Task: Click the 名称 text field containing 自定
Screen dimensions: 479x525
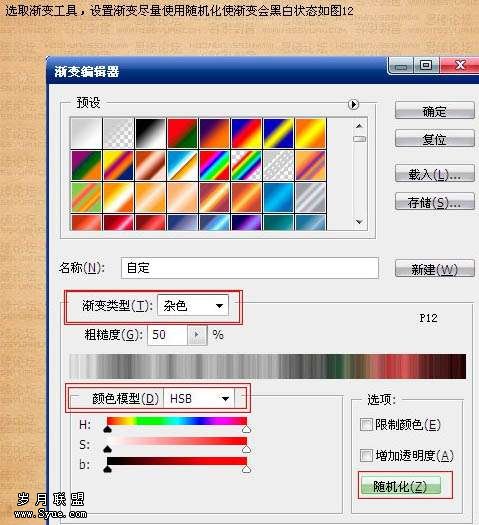Action: click(250, 268)
